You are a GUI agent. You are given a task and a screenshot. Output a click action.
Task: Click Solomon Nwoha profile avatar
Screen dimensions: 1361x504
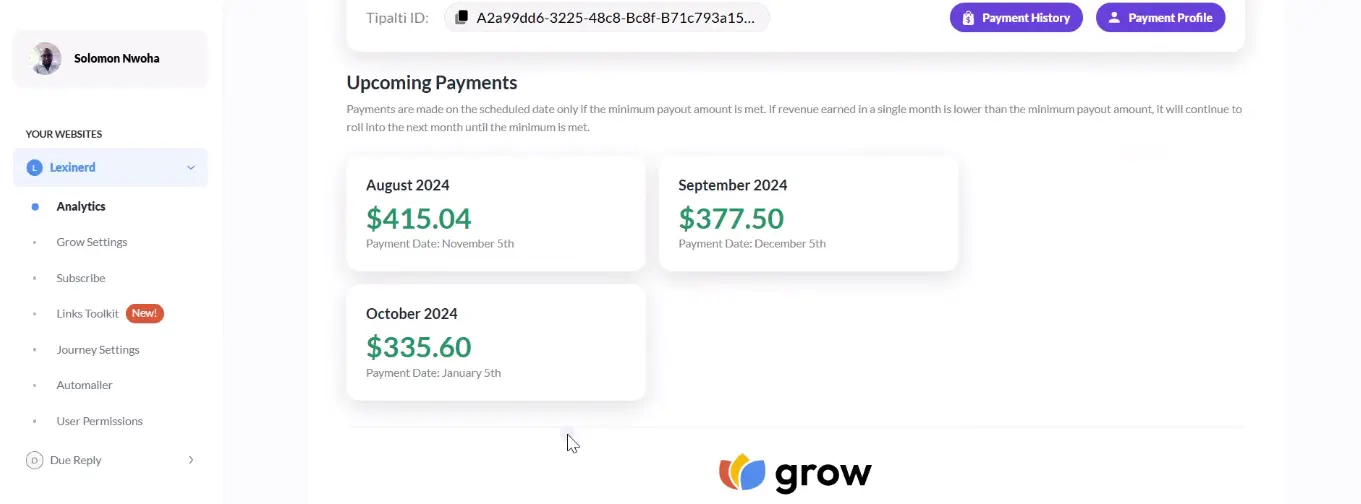[46, 59]
